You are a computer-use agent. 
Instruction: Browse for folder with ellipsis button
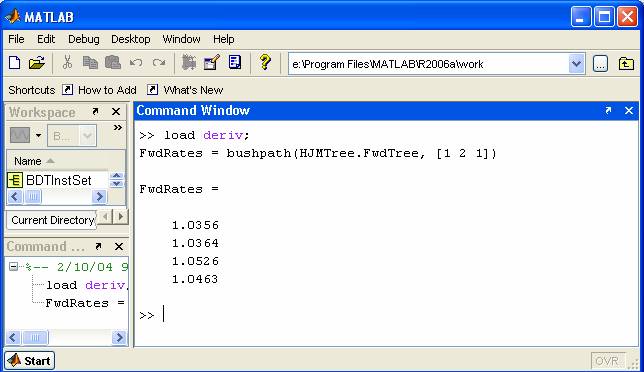tap(600, 64)
